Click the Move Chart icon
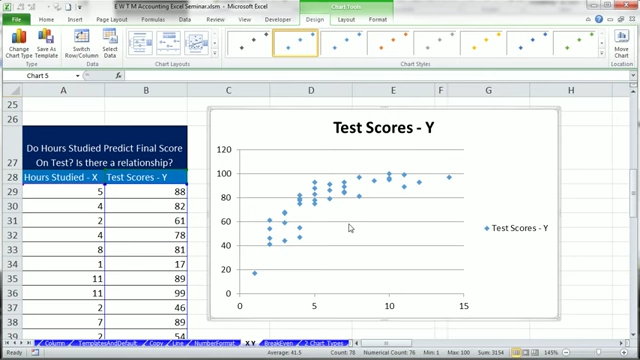The image size is (640, 360). tap(621, 43)
